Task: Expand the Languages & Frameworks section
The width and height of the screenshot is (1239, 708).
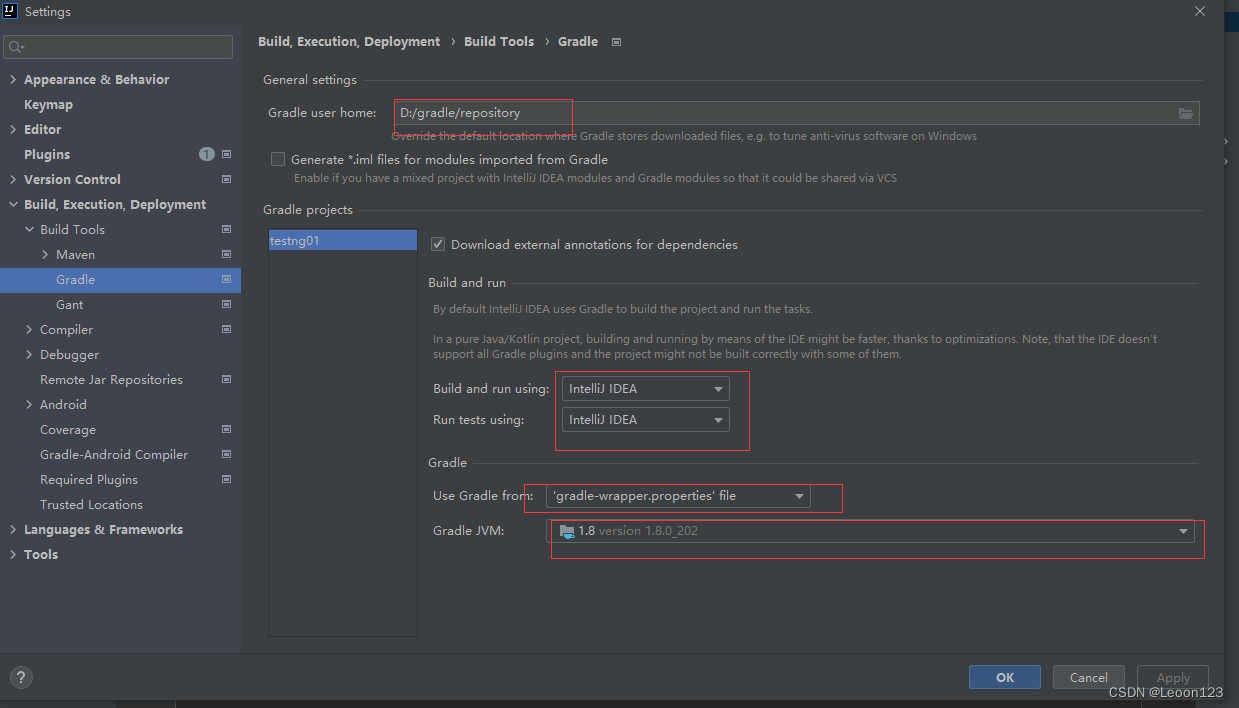Action: 13,529
